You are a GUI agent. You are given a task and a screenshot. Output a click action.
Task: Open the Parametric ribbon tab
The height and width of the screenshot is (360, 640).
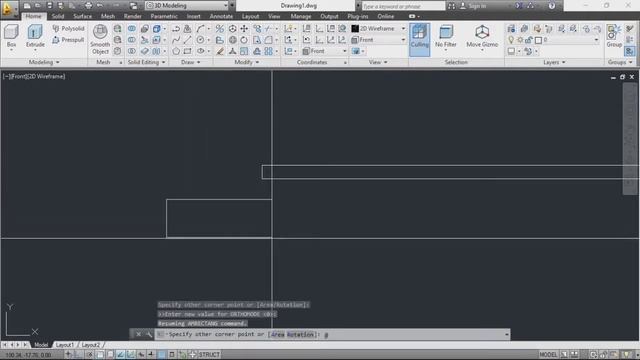tap(164, 16)
